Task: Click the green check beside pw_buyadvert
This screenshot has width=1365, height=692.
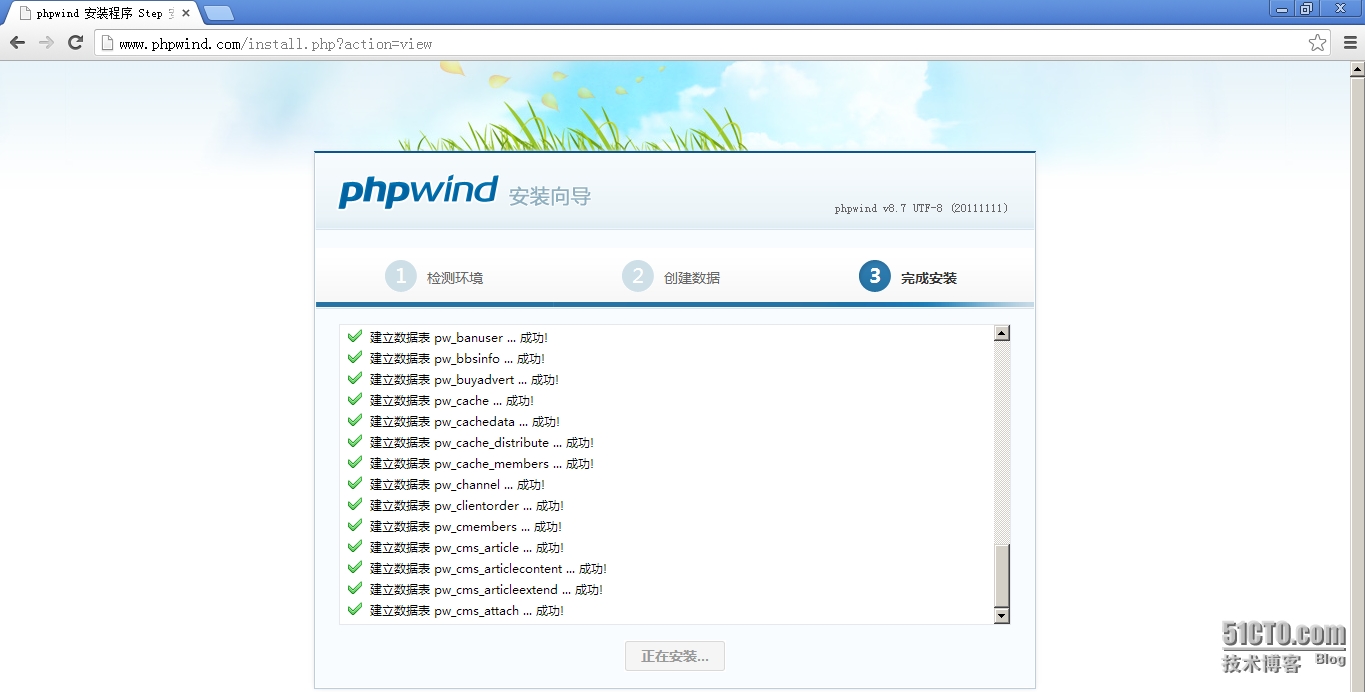Action: click(x=355, y=378)
